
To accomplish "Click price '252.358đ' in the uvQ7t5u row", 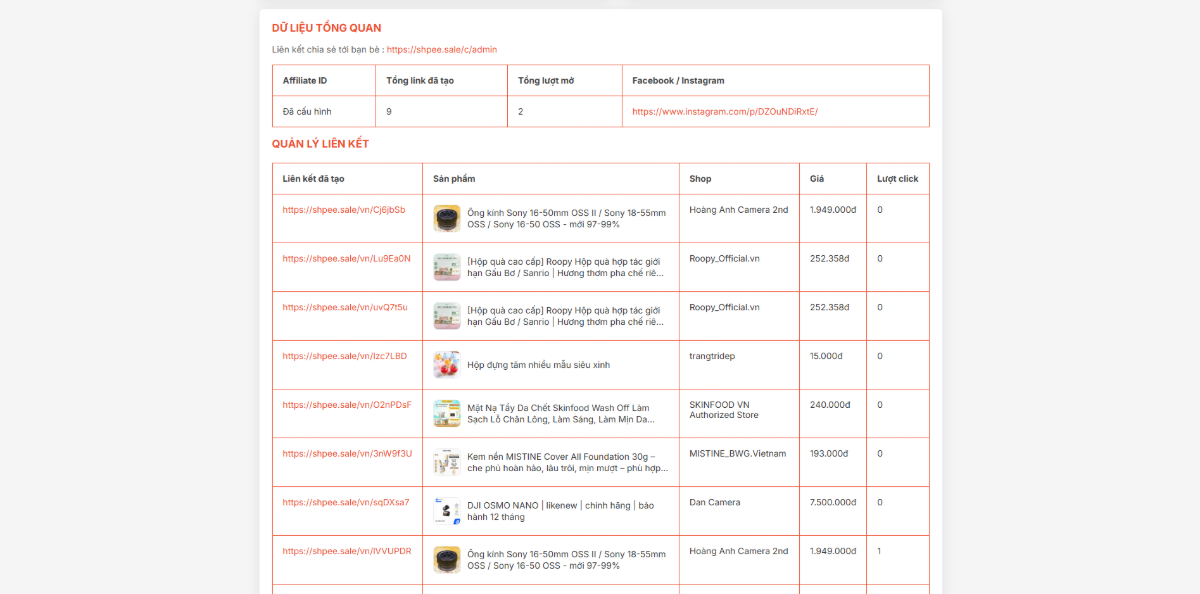I will [829, 308].
